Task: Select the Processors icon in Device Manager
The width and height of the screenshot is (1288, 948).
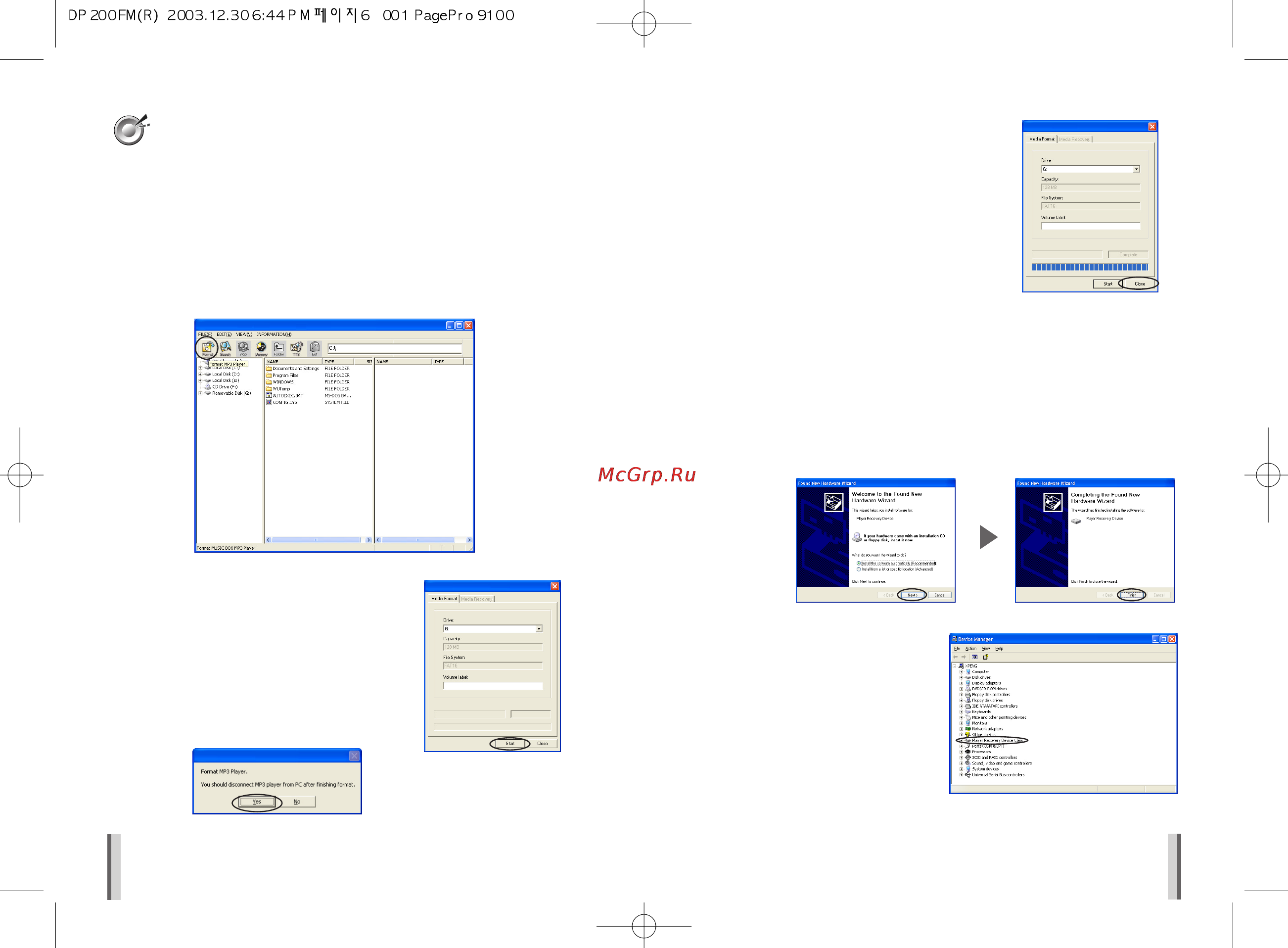Action: [x=968, y=752]
